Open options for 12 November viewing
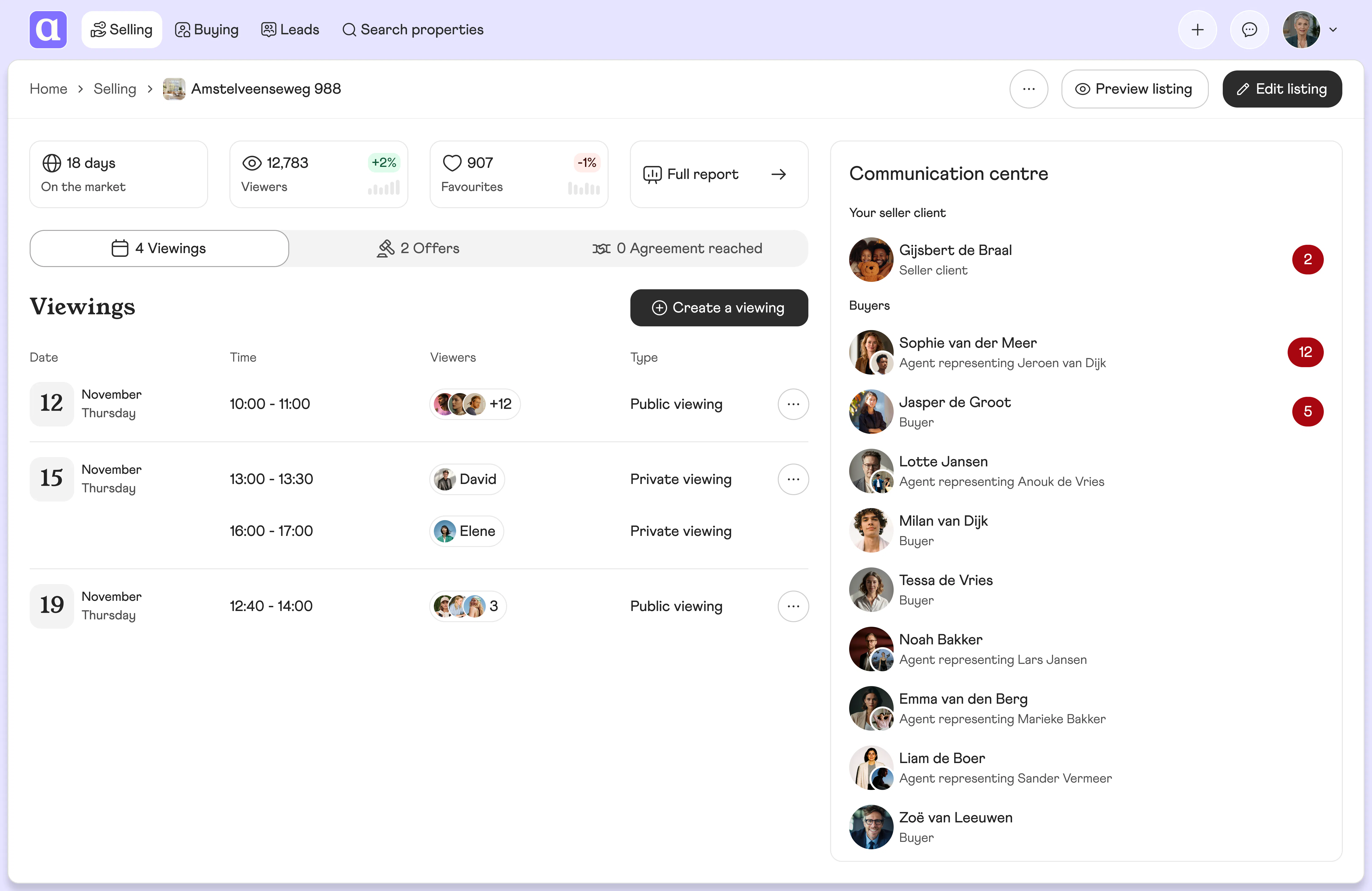This screenshot has height=891, width=1372. 793,404
